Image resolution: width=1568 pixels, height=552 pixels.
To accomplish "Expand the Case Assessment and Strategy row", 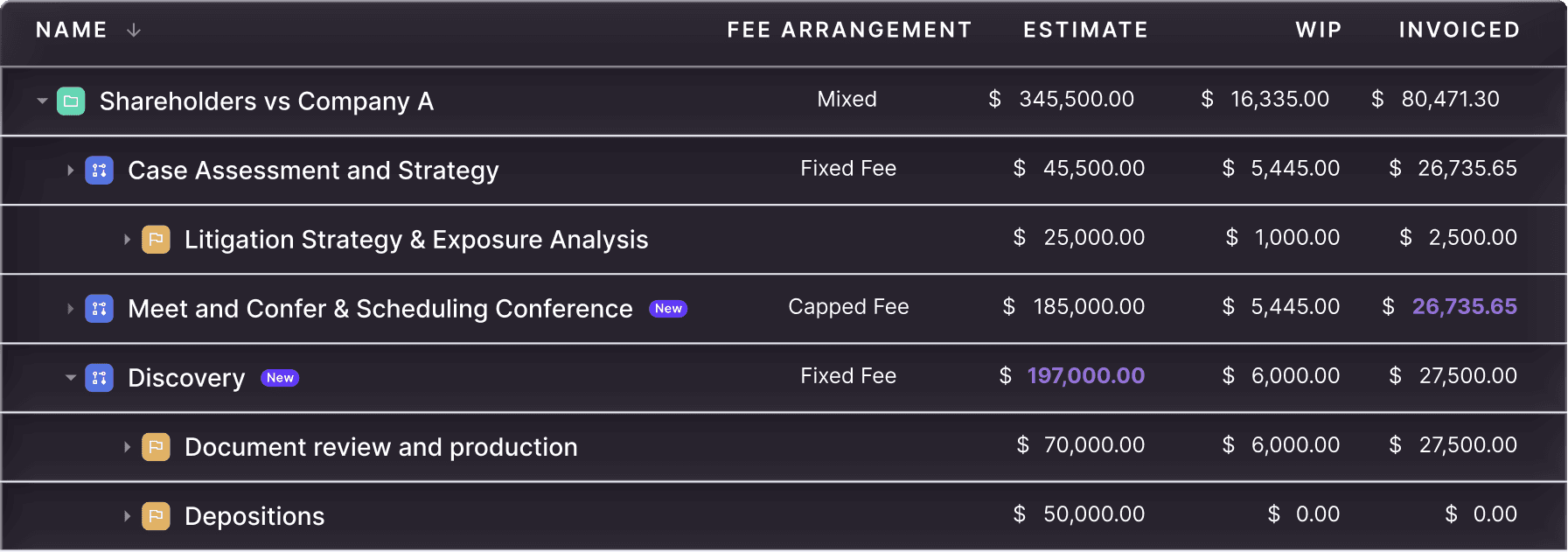I will pyautogui.click(x=71, y=170).
